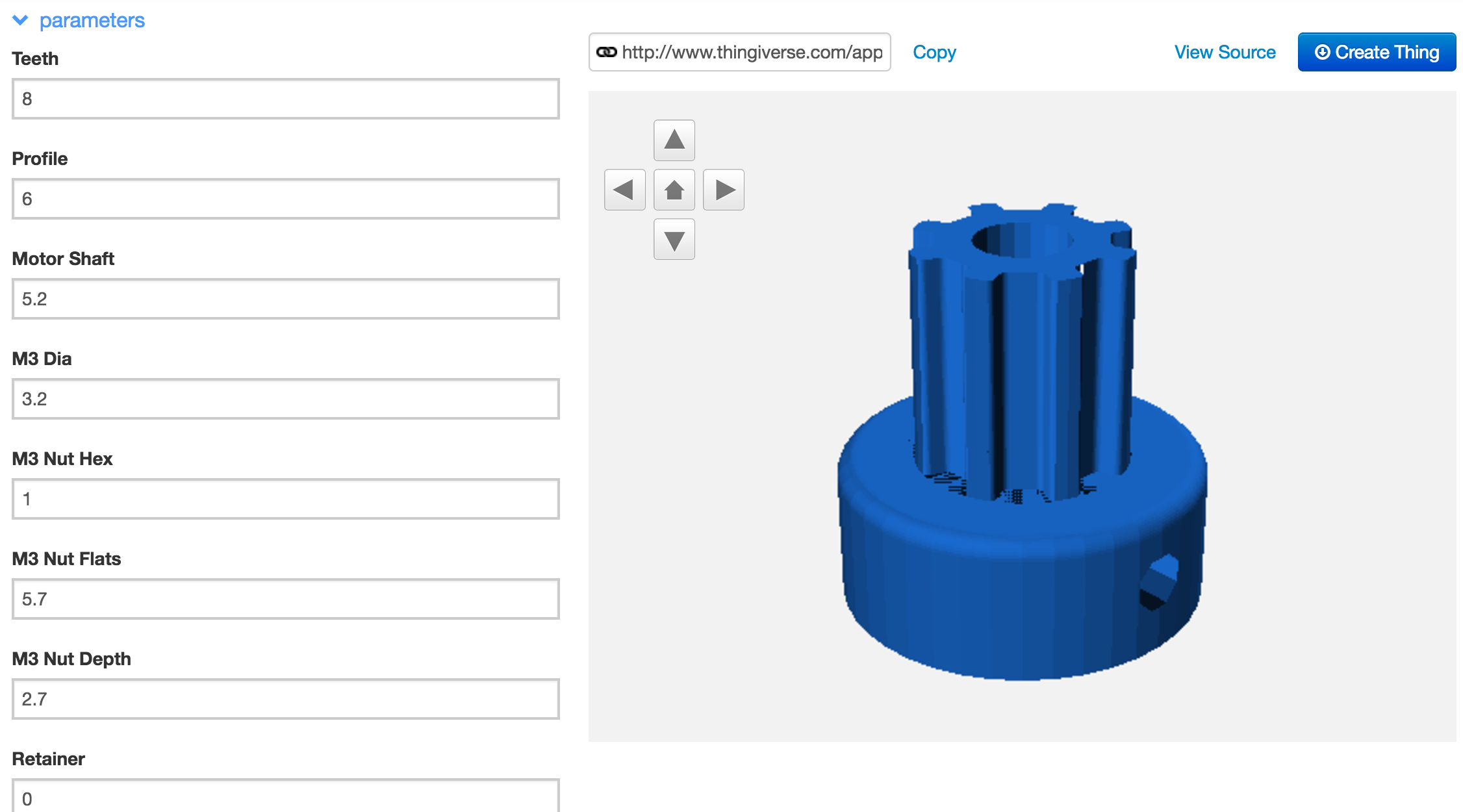This screenshot has width=1463, height=812.
Task: Collapse the parameters section chevron
Action: coord(20,20)
